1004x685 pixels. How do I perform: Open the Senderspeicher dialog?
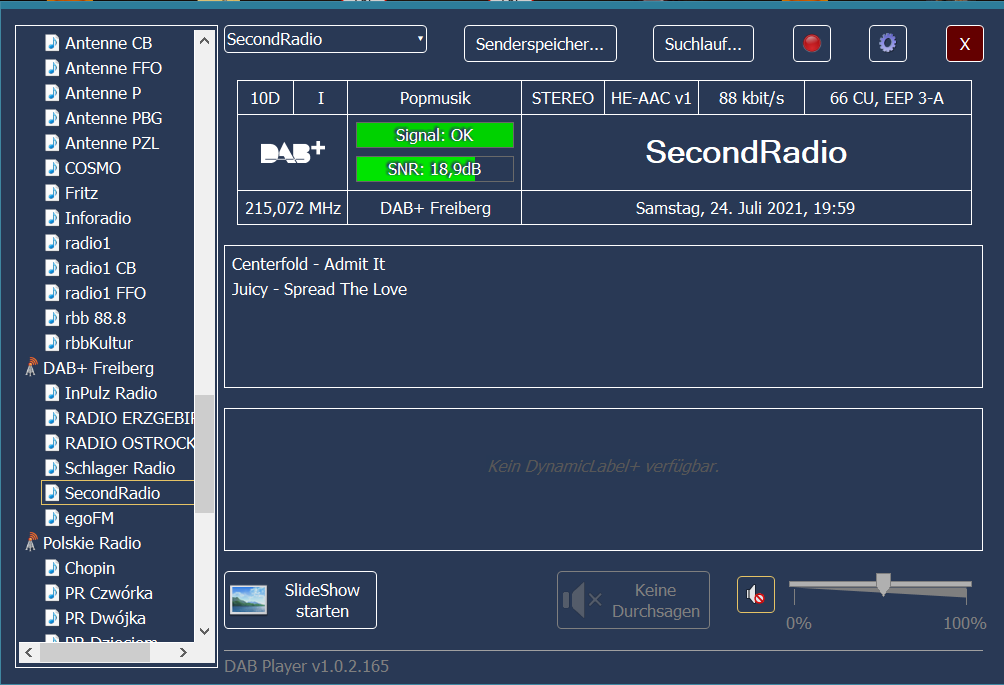pyautogui.click(x=540, y=44)
